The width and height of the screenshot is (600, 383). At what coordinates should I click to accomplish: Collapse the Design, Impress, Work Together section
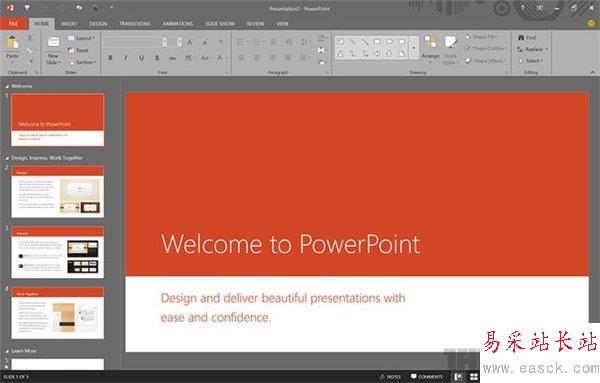[x=7, y=158]
